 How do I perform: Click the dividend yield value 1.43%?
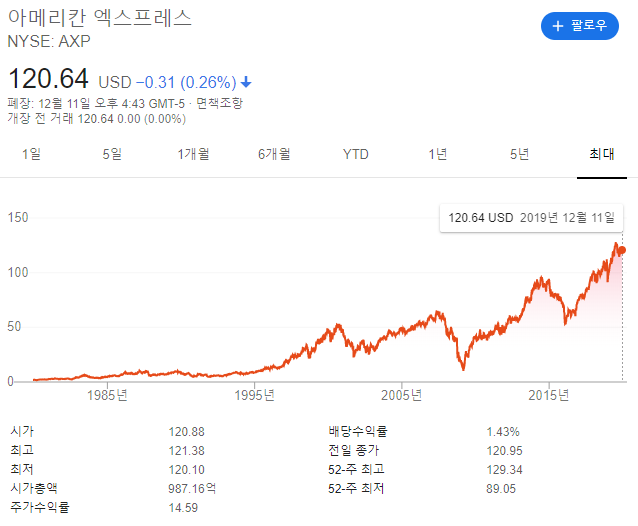coord(503,432)
